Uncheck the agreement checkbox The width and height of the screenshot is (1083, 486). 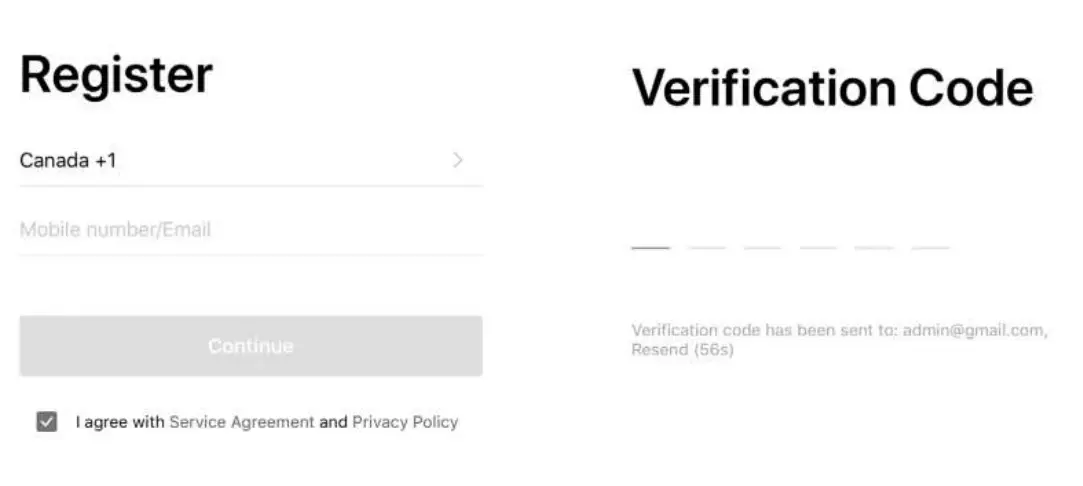(x=47, y=422)
